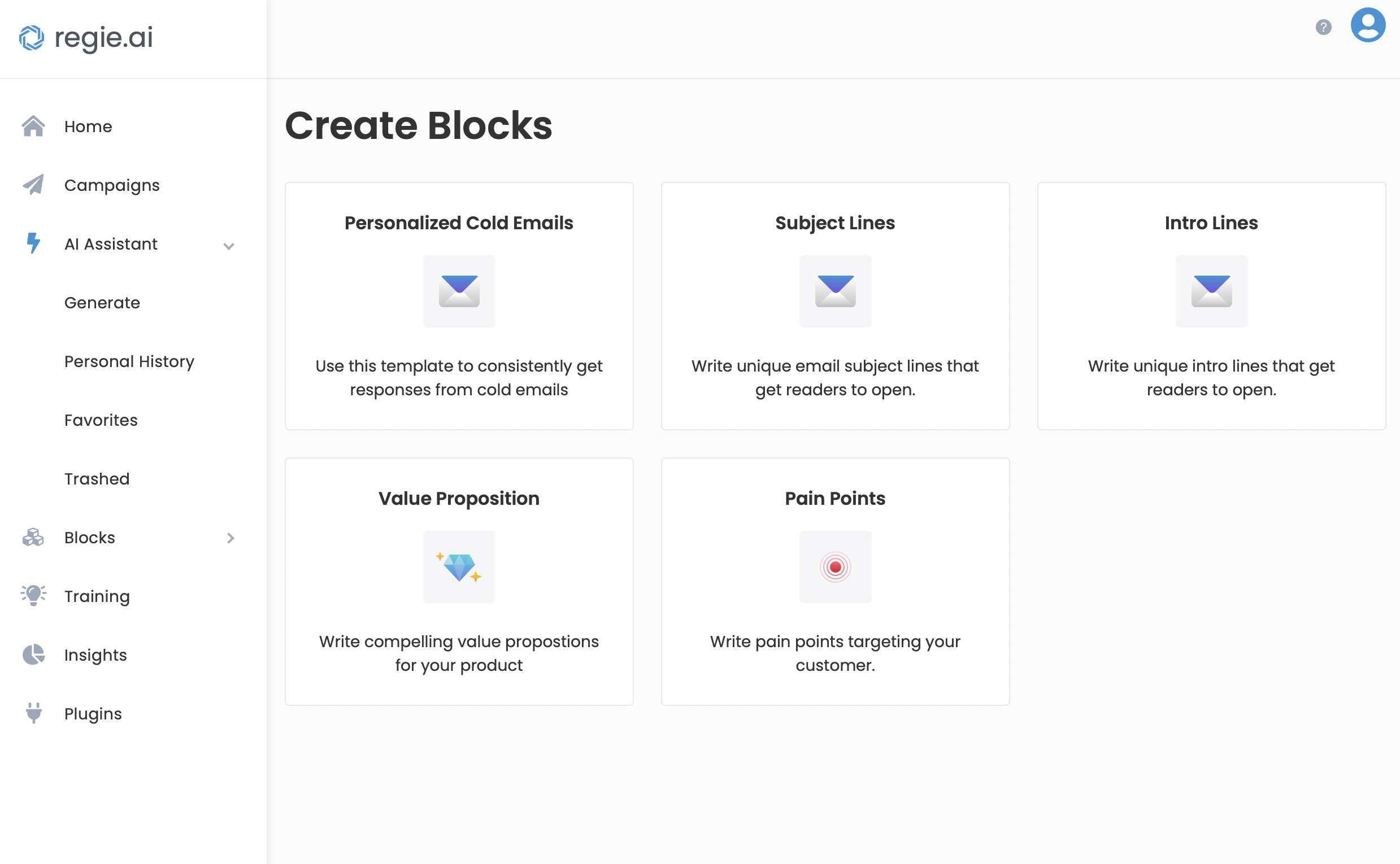Screen dimensions: 1400x864
Task: Click the Home house icon
Action: tap(33, 126)
